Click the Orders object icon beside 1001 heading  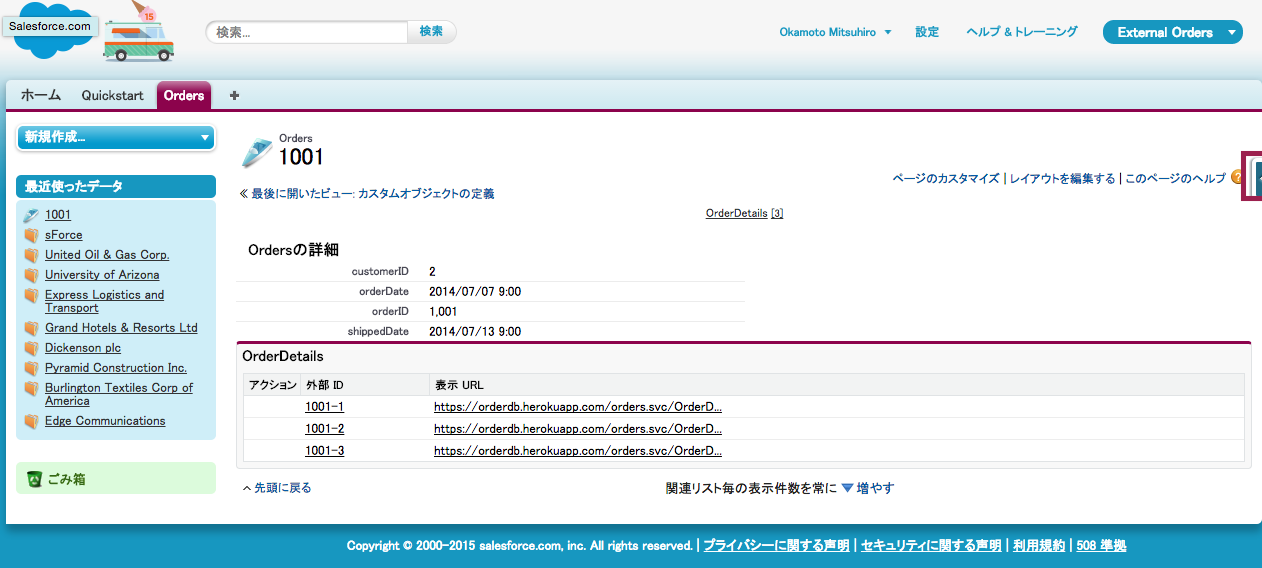[256, 152]
